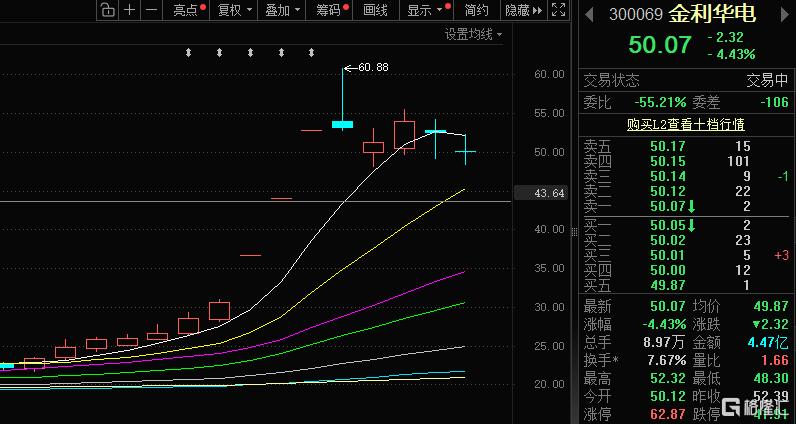
Task: Open 叠加 overlay dropdown
Action: tap(282, 10)
